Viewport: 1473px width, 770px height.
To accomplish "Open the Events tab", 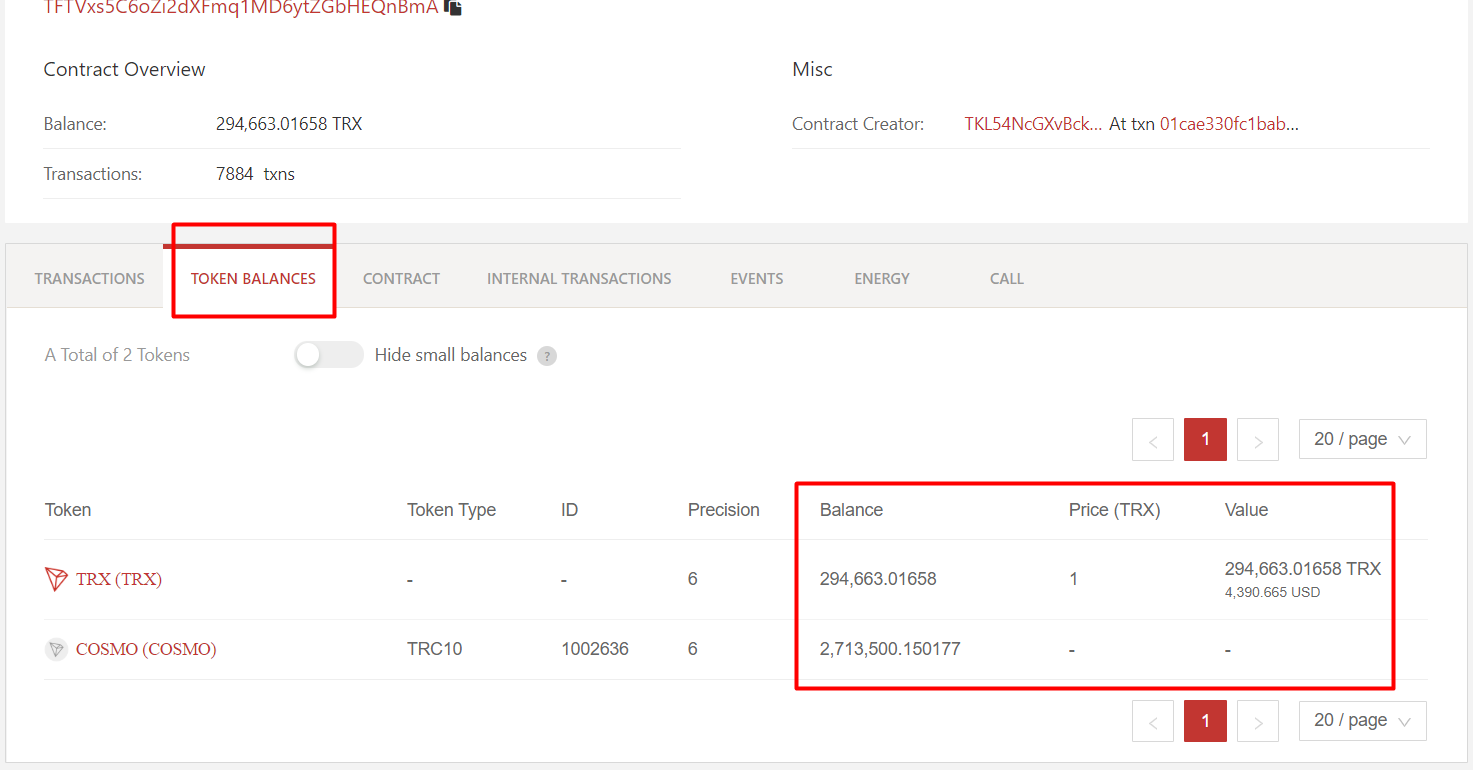I will click(757, 279).
